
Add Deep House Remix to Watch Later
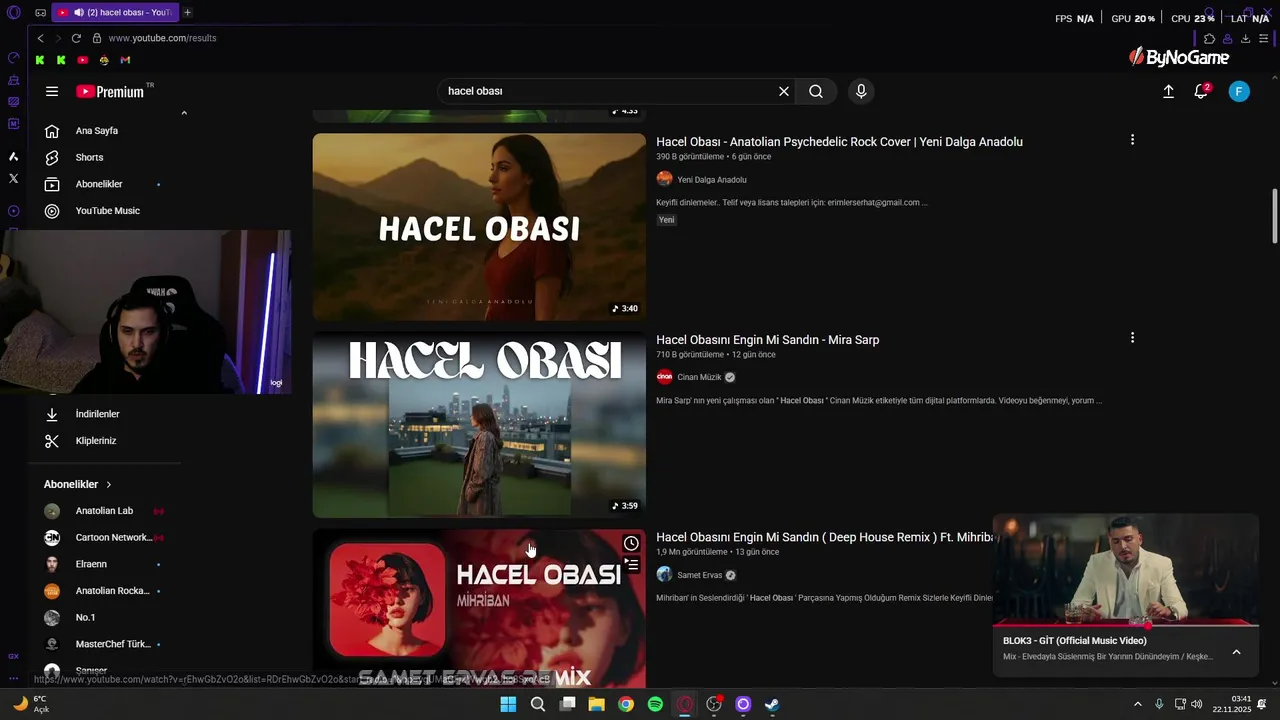click(x=631, y=543)
